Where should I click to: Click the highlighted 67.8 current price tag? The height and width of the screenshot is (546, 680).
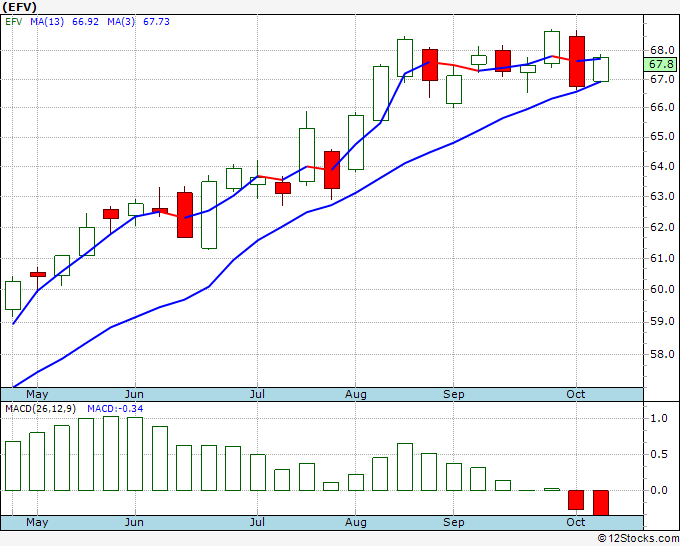pos(661,65)
